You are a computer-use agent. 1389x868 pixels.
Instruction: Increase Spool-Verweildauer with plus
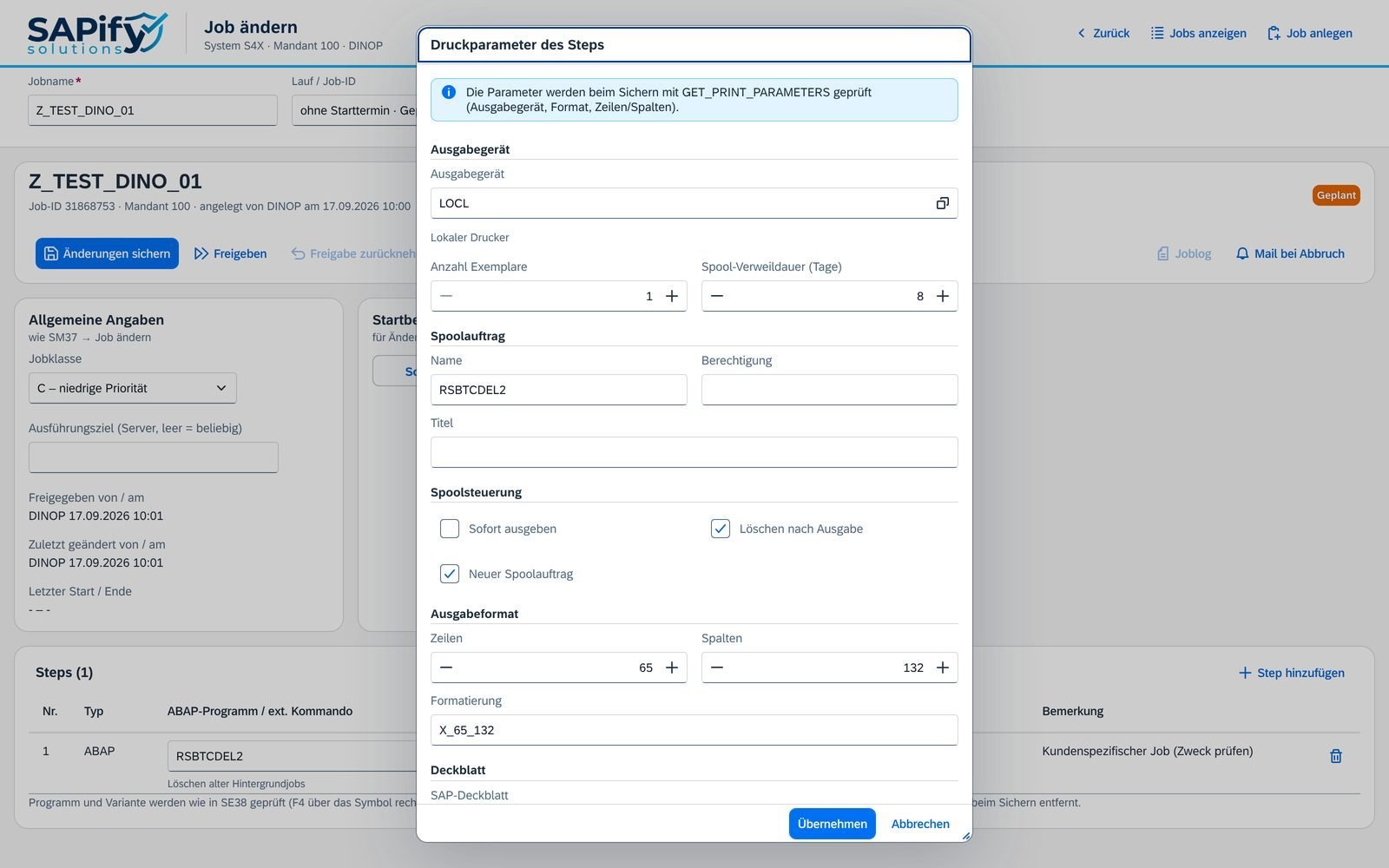click(943, 296)
